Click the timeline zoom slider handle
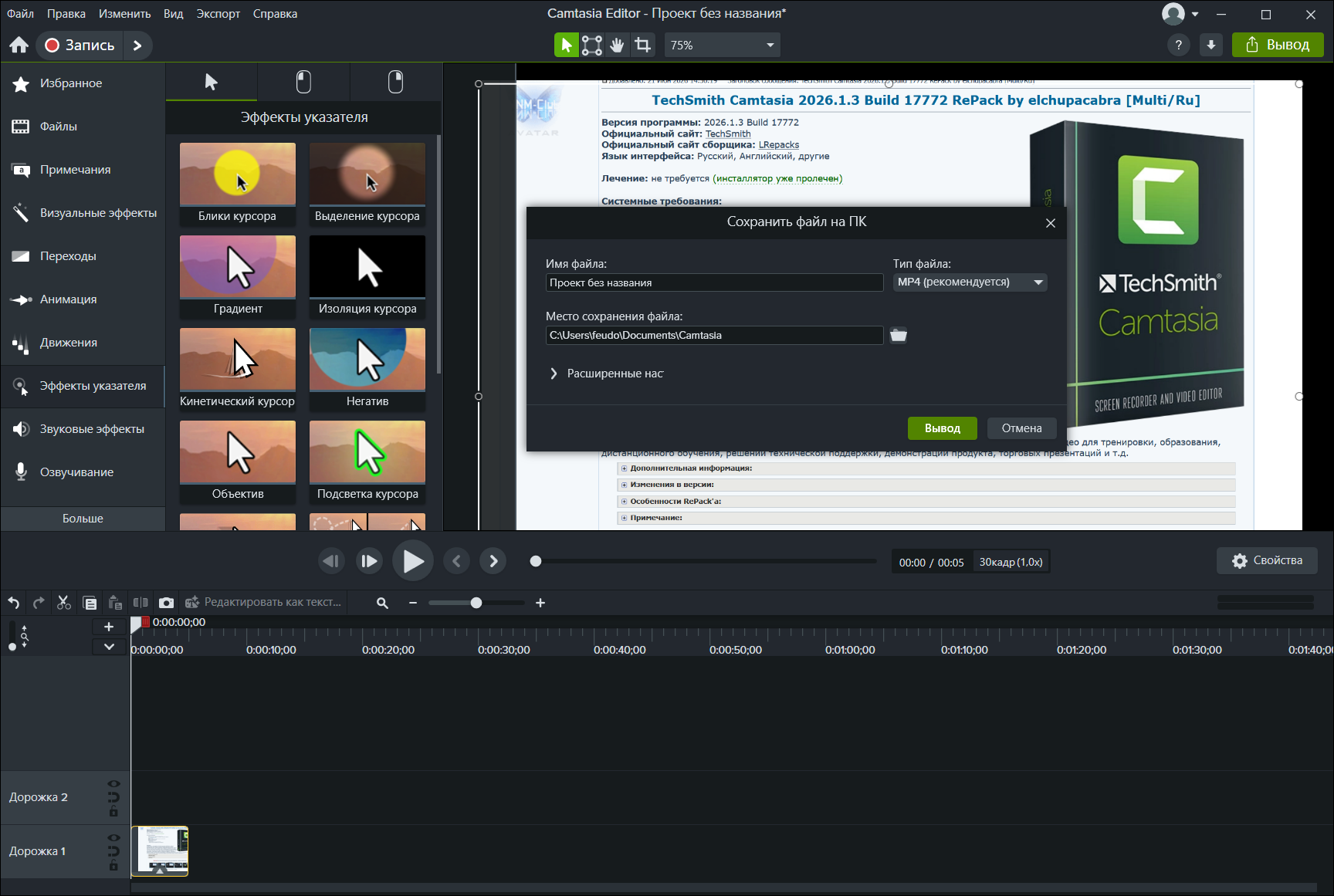The image size is (1334, 896). [476, 603]
